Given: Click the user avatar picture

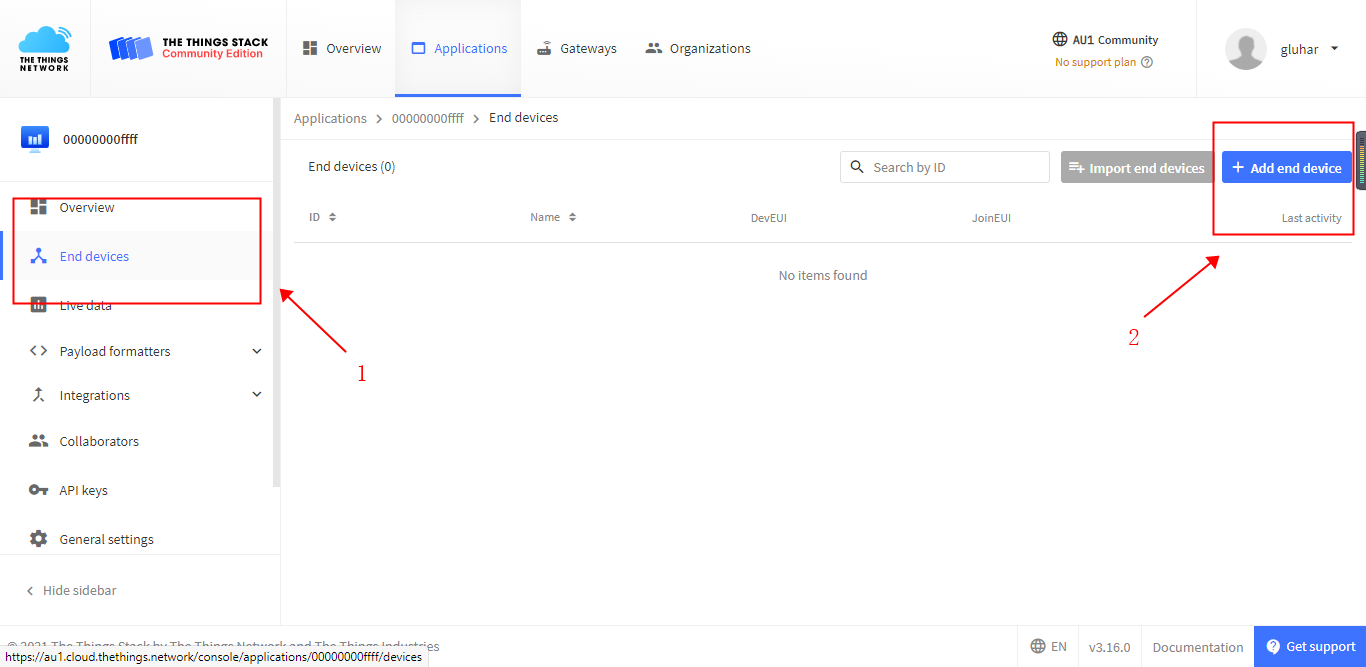Looking at the screenshot, I should [1246, 49].
